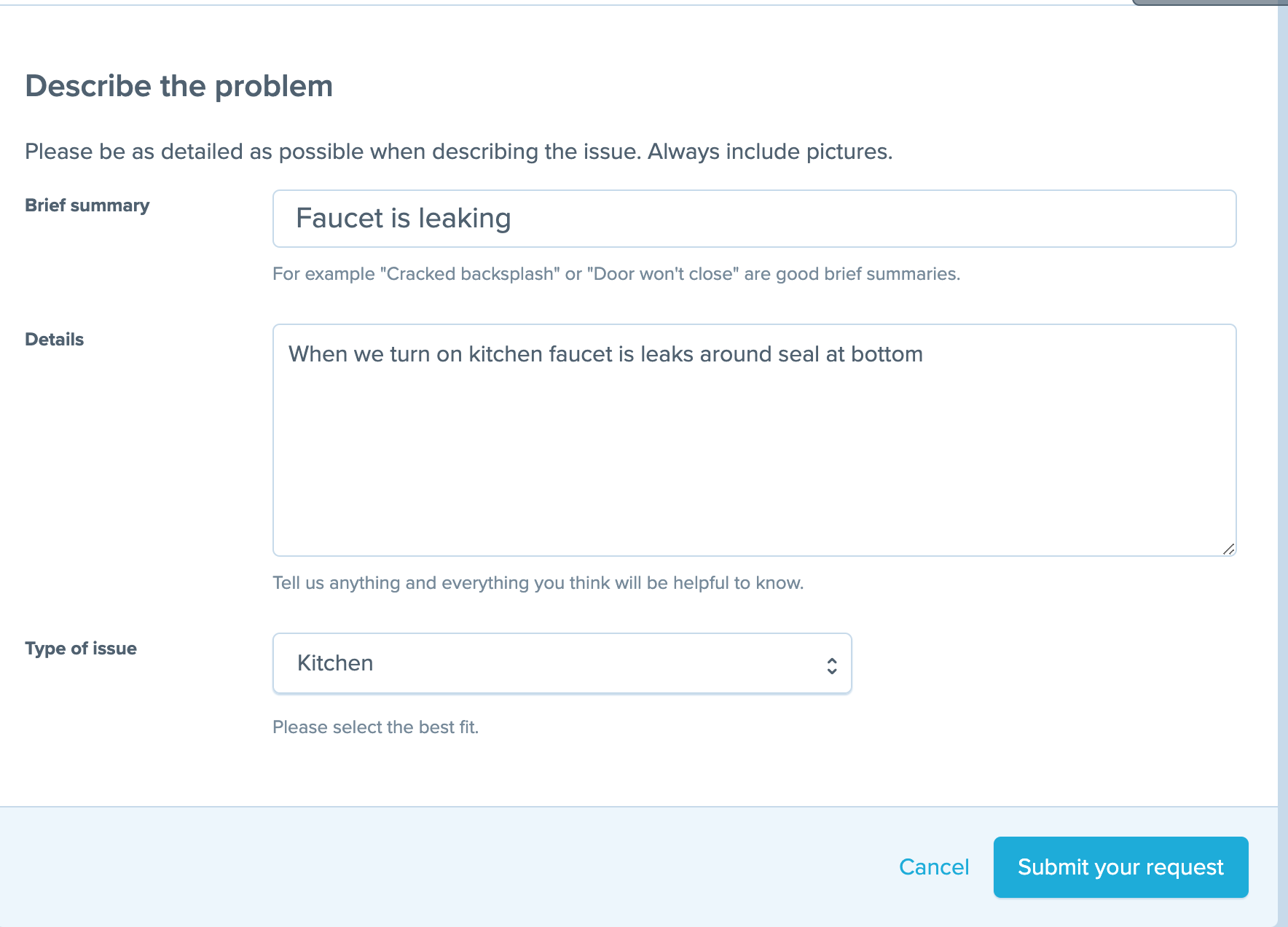The image size is (1288, 927).
Task: Click the 'Describe the problem' heading
Action: coord(179,86)
